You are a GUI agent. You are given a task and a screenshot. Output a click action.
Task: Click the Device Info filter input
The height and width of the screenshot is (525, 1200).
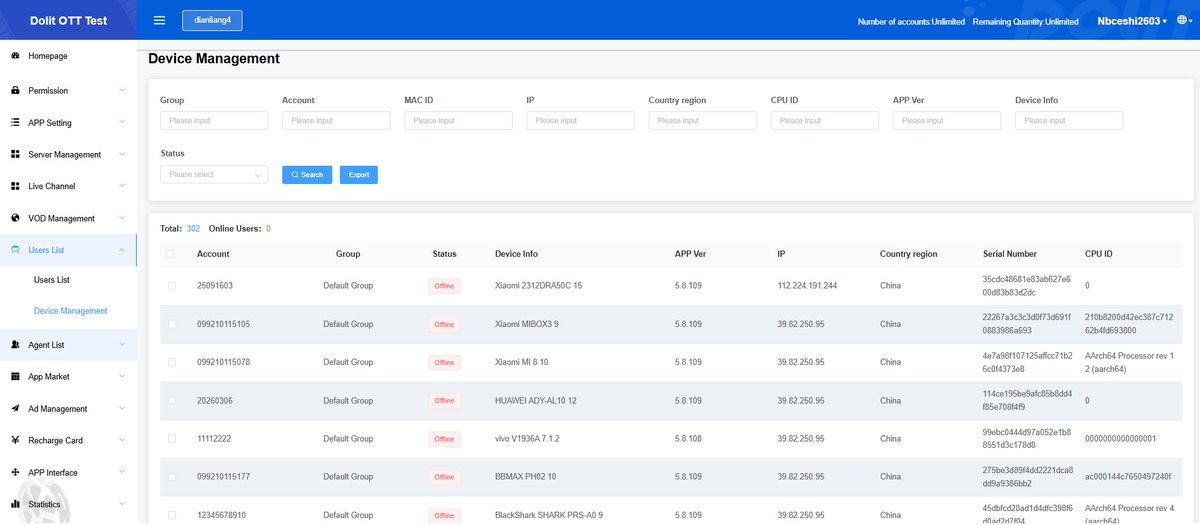pyautogui.click(x=1069, y=120)
